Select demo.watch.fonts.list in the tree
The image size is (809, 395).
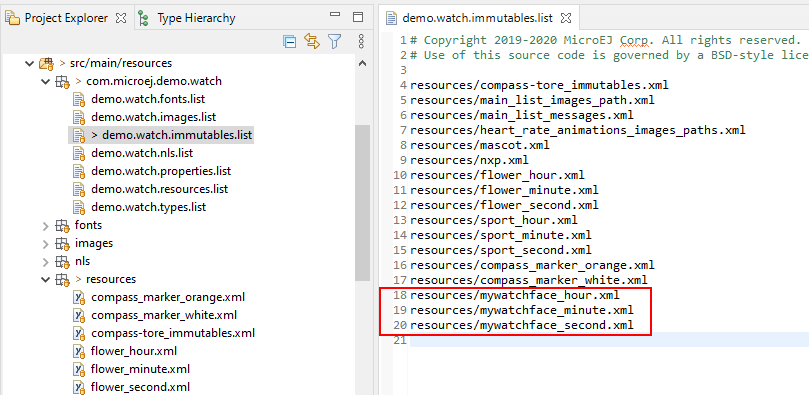149,99
